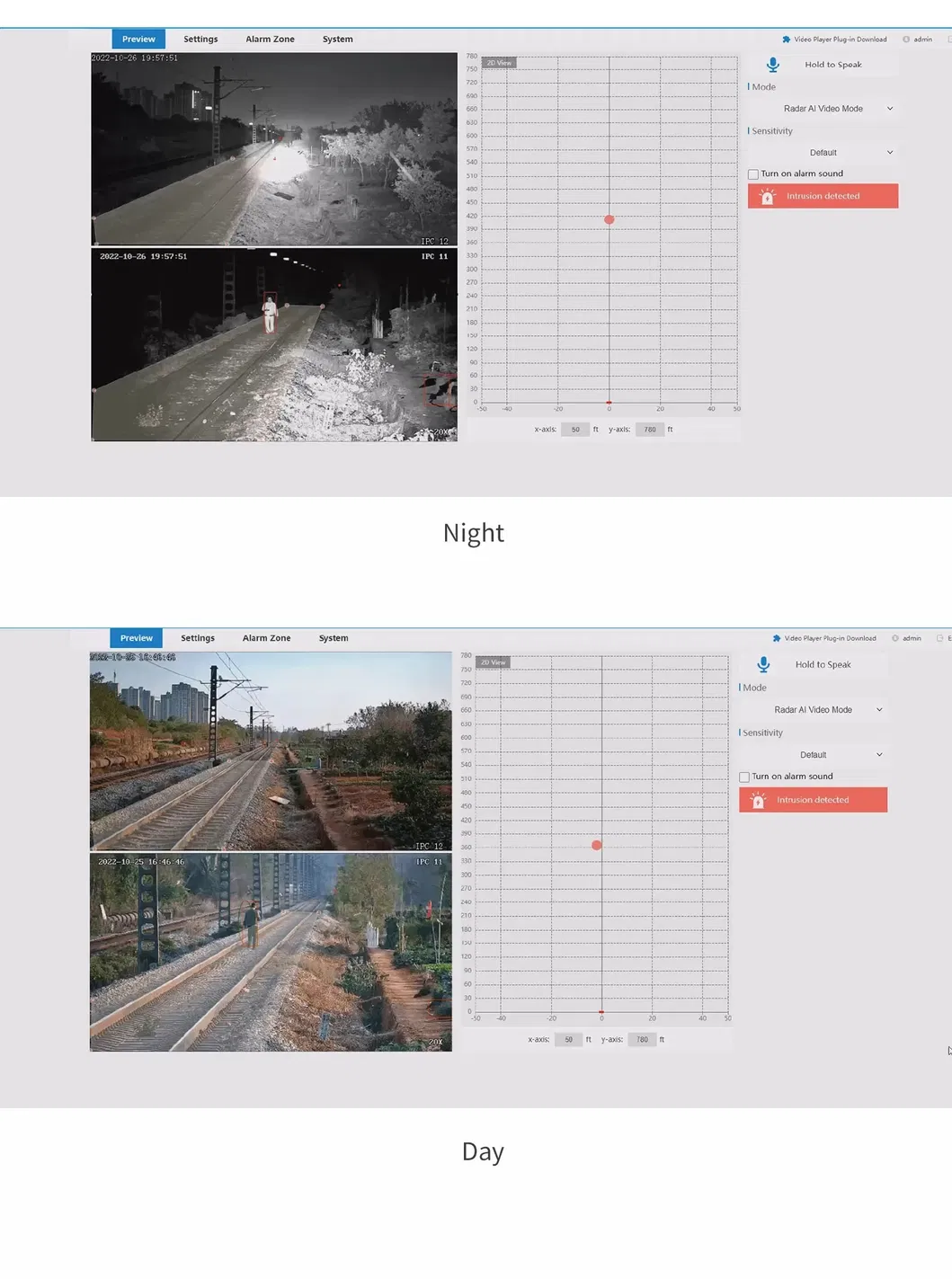Click the plug-in puzzle icon in Day panel
Screen dimensions: 952x1279
[777, 638]
